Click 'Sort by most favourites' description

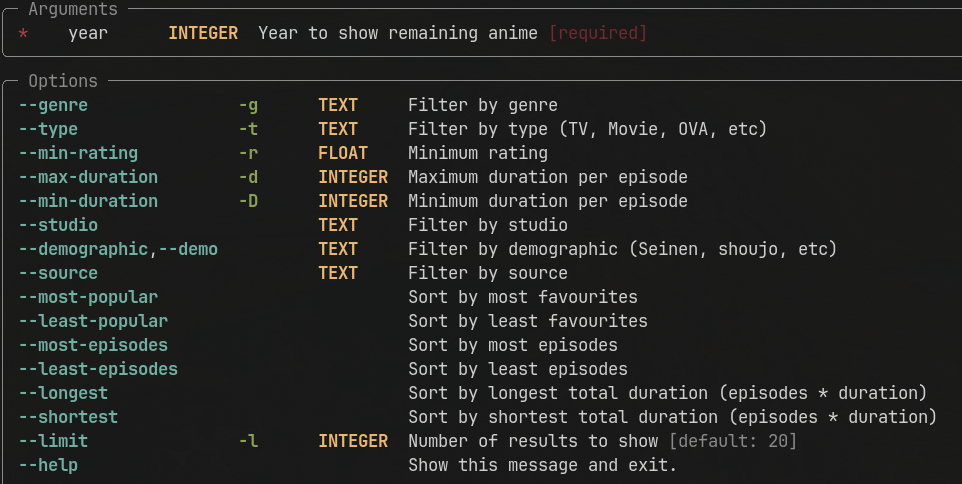pyautogui.click(x=523, y=297)
